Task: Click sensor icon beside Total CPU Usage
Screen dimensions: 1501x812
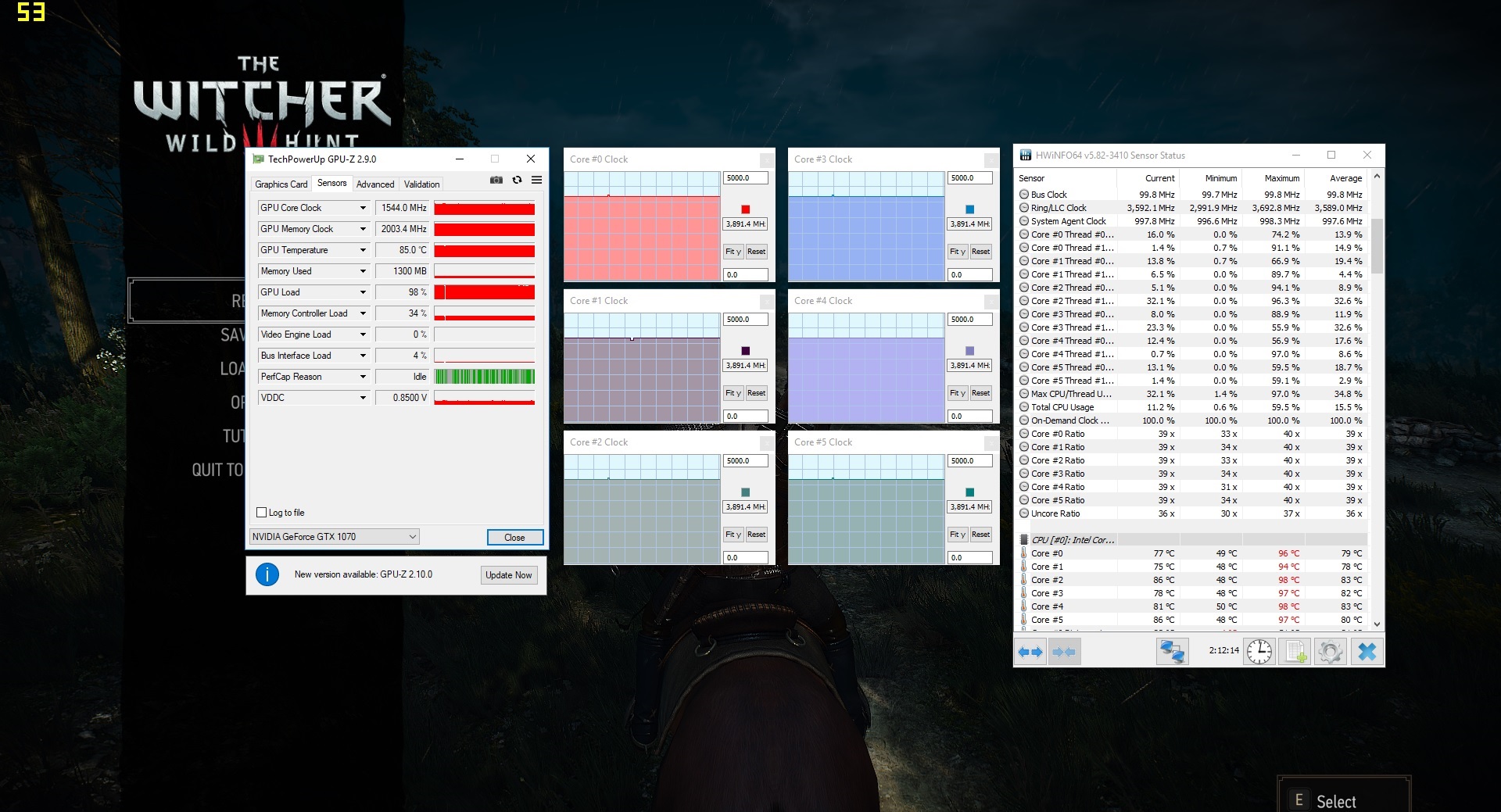Action: [1024, 407]
